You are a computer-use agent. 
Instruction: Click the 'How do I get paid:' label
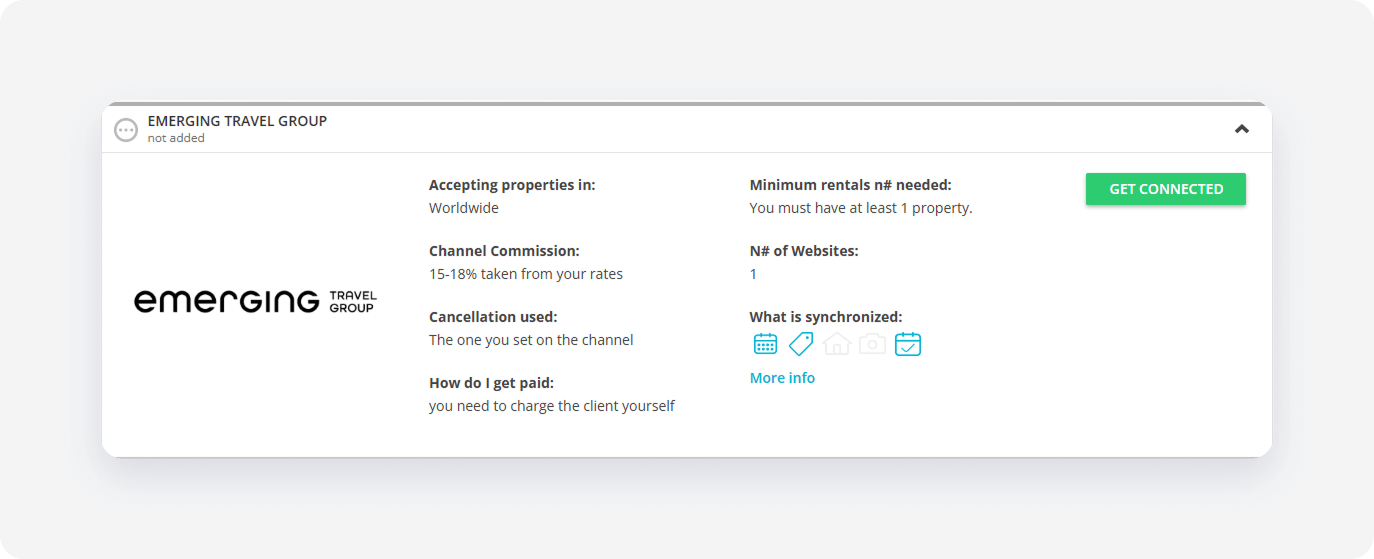[491, 383]
